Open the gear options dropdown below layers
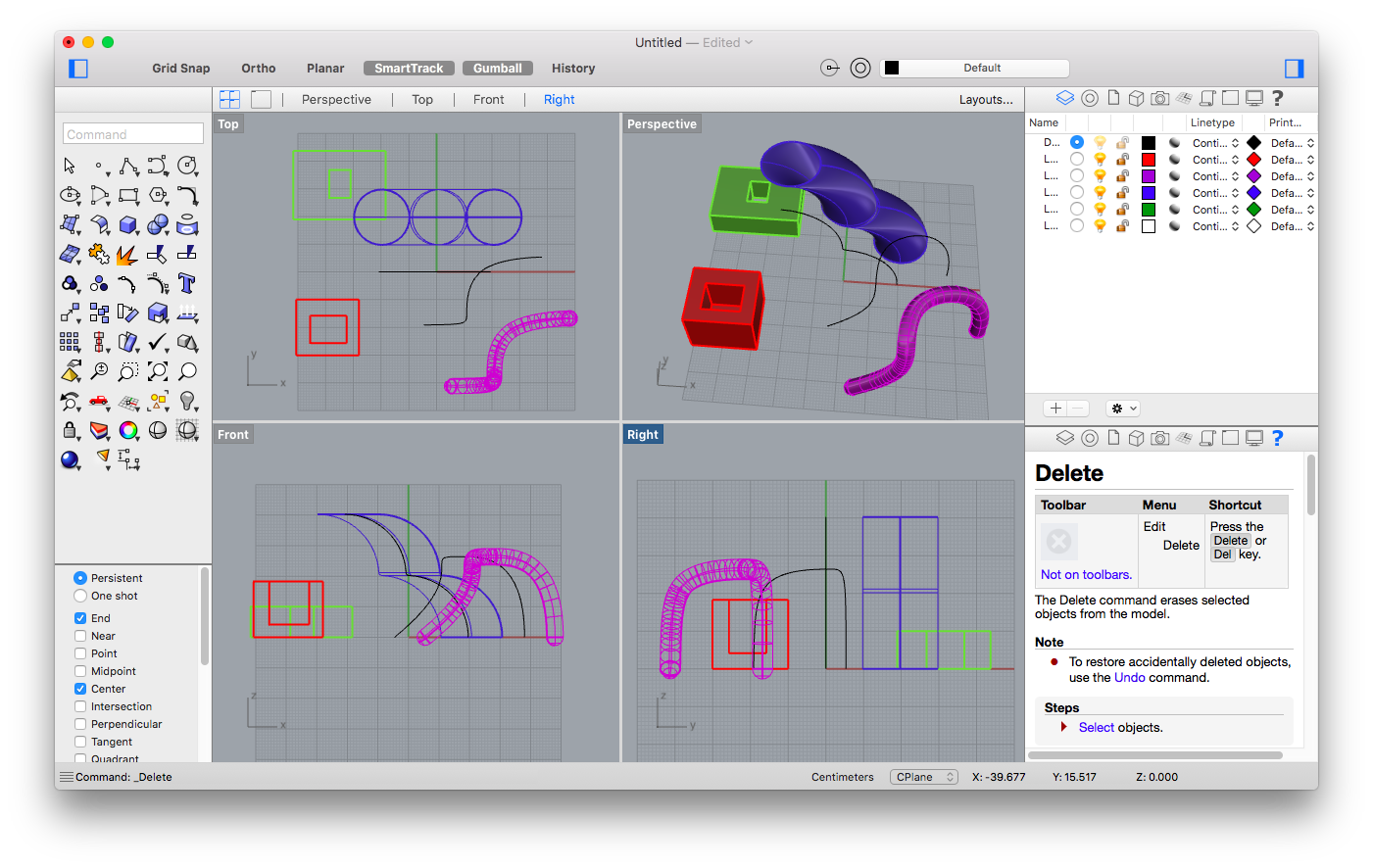Image resolution: width=1373 pixels, height=868 pixels. [x=1123, y=409]
